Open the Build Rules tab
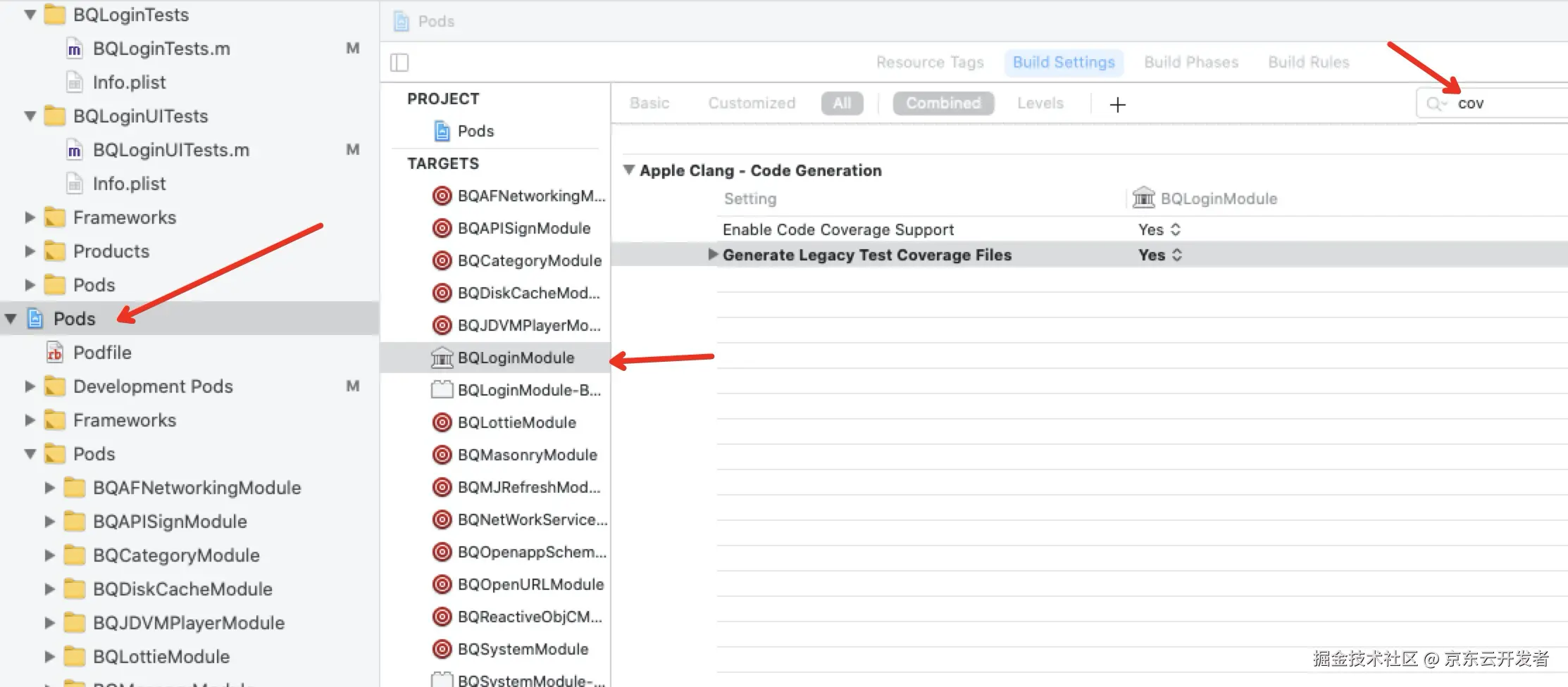 click(1309, 63)
